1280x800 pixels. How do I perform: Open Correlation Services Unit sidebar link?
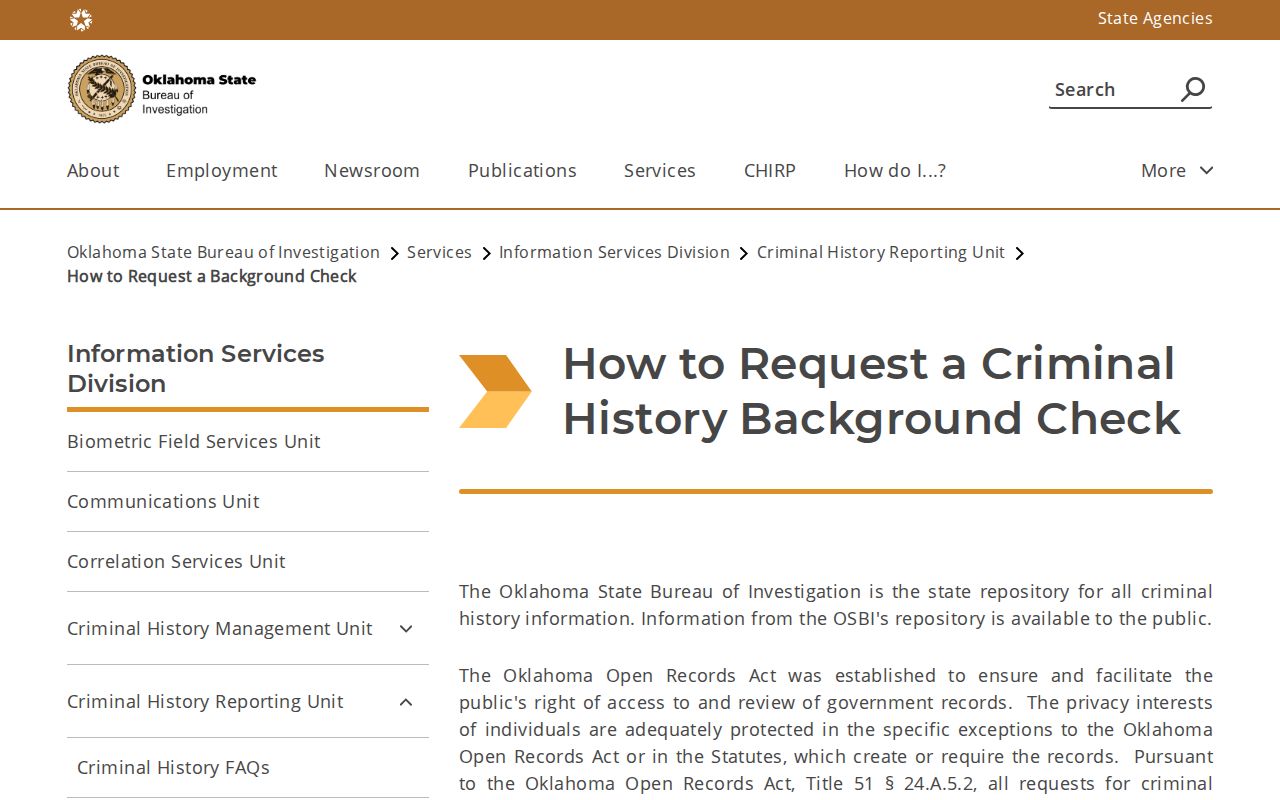176,561
